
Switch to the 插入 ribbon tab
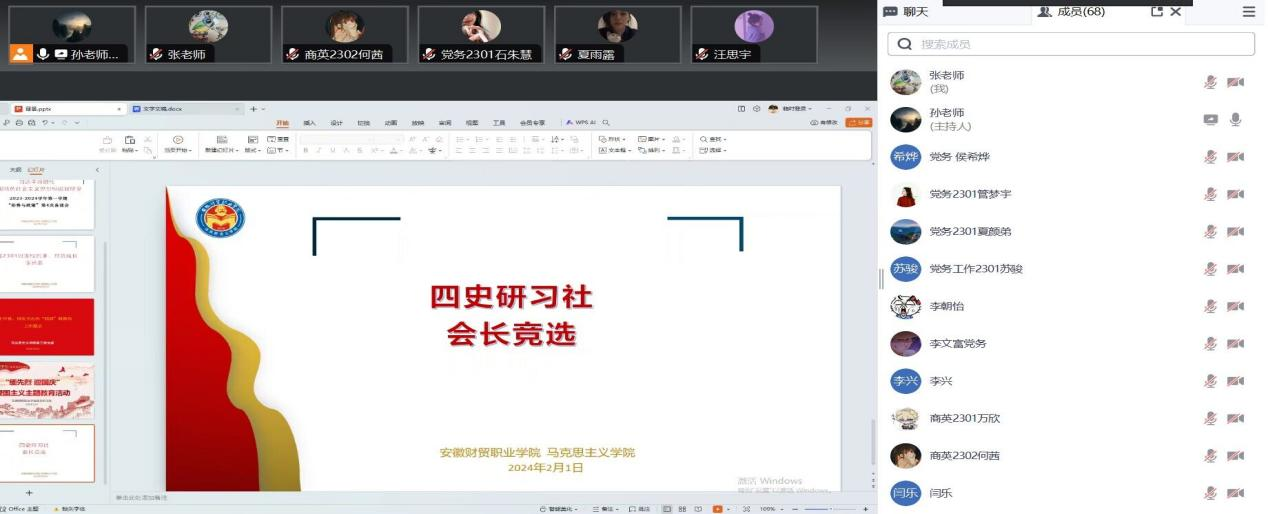coord(309,123)
